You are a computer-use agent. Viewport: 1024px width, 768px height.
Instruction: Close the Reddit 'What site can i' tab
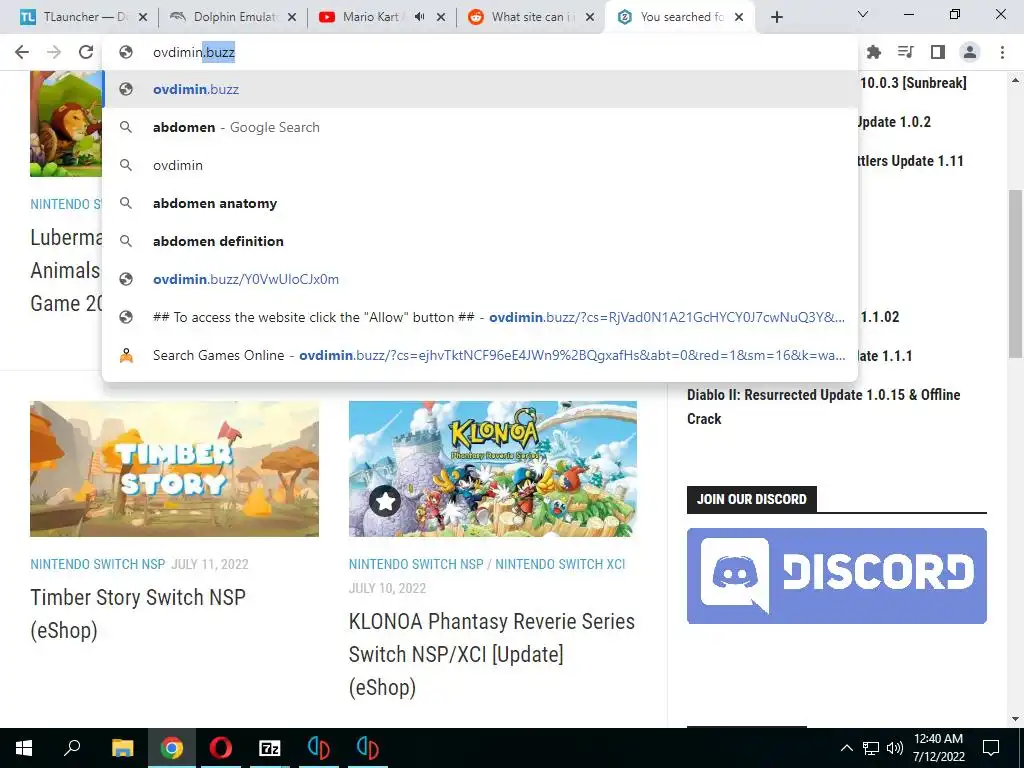point(590,17)
